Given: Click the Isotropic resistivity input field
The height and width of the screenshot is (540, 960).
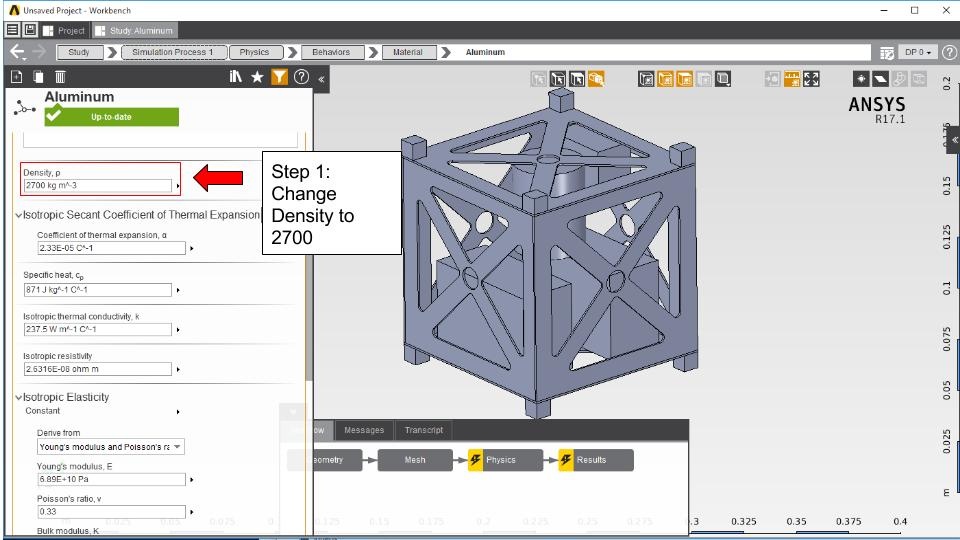Looking at the screenshot, I should 98,369.
